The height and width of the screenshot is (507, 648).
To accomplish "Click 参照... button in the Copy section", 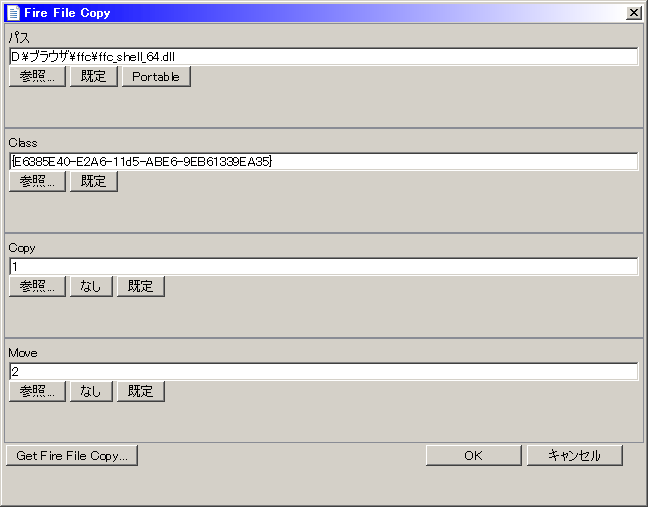I will [x=38, y=287].
